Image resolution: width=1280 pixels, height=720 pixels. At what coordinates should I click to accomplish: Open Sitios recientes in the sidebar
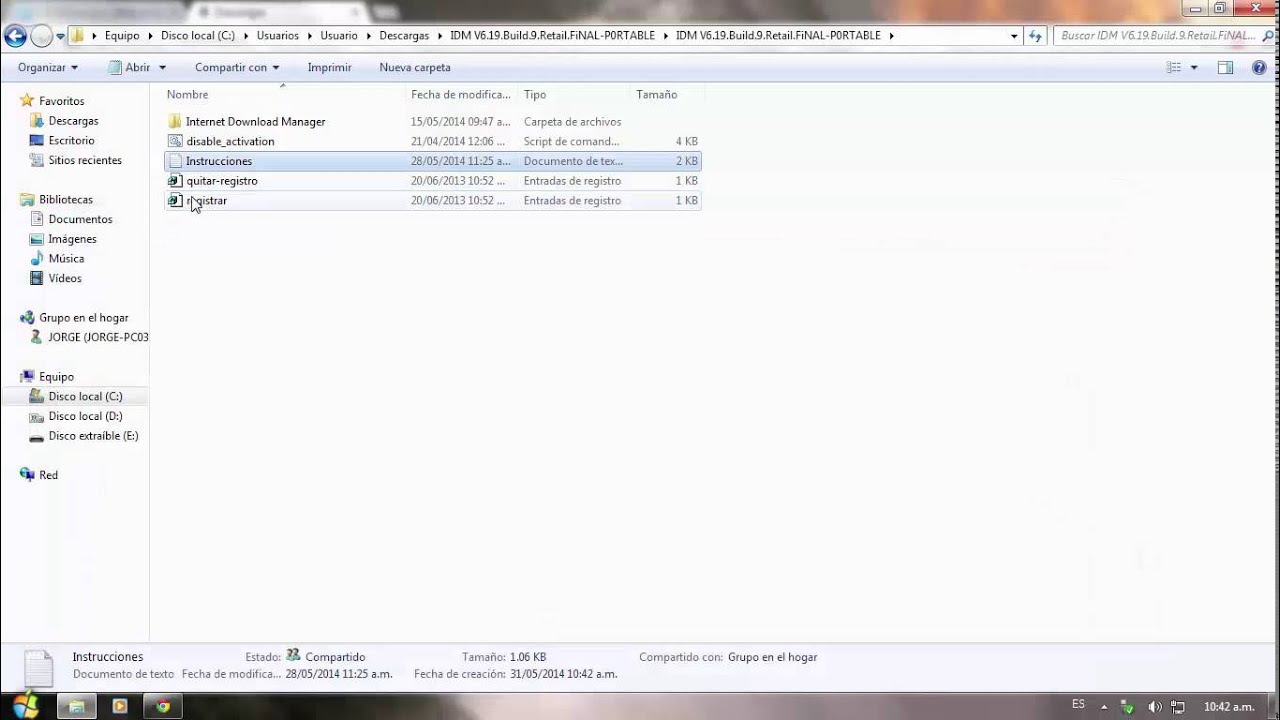pyautogui.click(x=85, y=160)
